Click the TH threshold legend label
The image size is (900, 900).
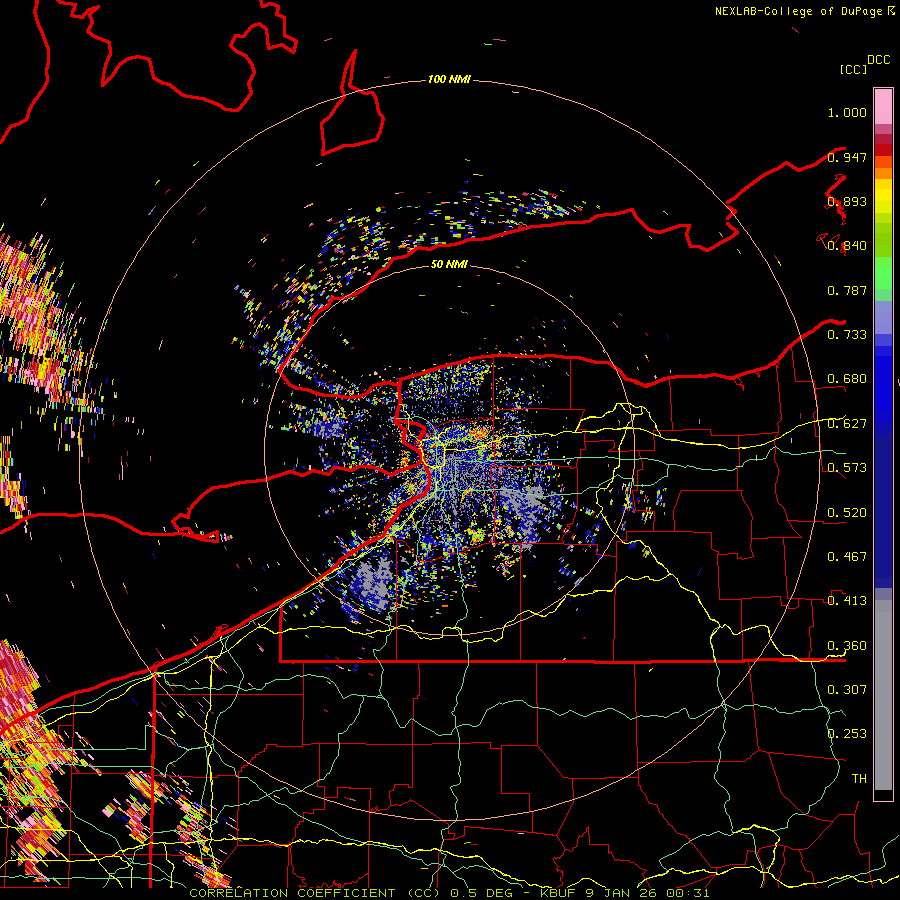coord(859,779)
